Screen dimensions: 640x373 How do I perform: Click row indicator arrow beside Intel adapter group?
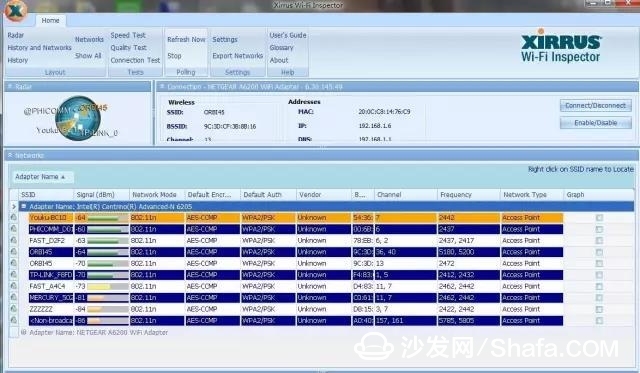click(14, 206)
